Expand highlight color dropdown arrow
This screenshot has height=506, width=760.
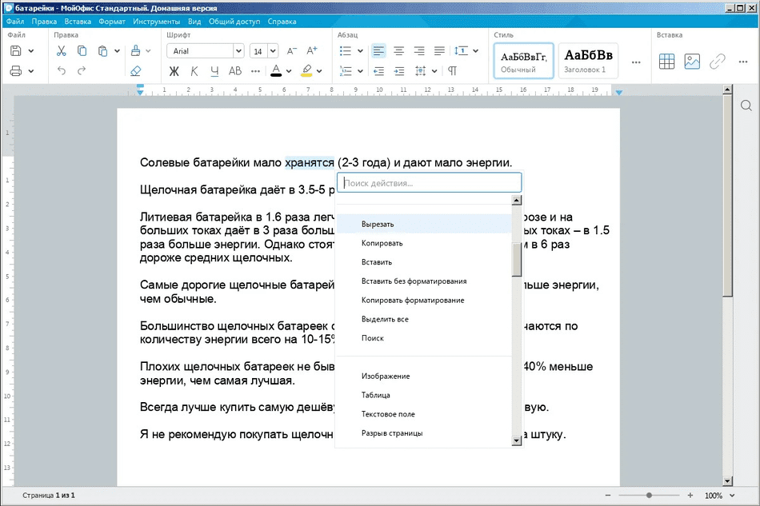pyautogui.click(x=319, y=71)
